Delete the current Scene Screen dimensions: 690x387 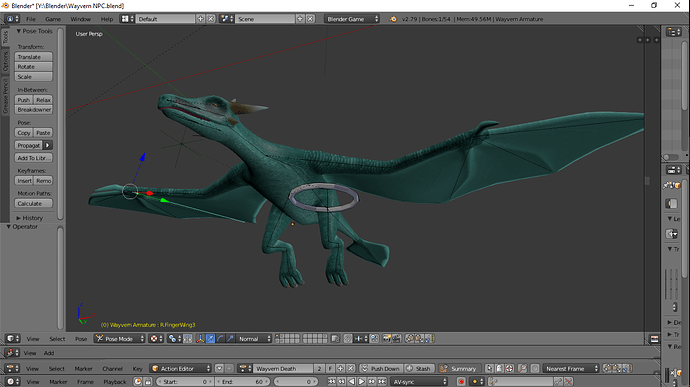click(310, 19)
